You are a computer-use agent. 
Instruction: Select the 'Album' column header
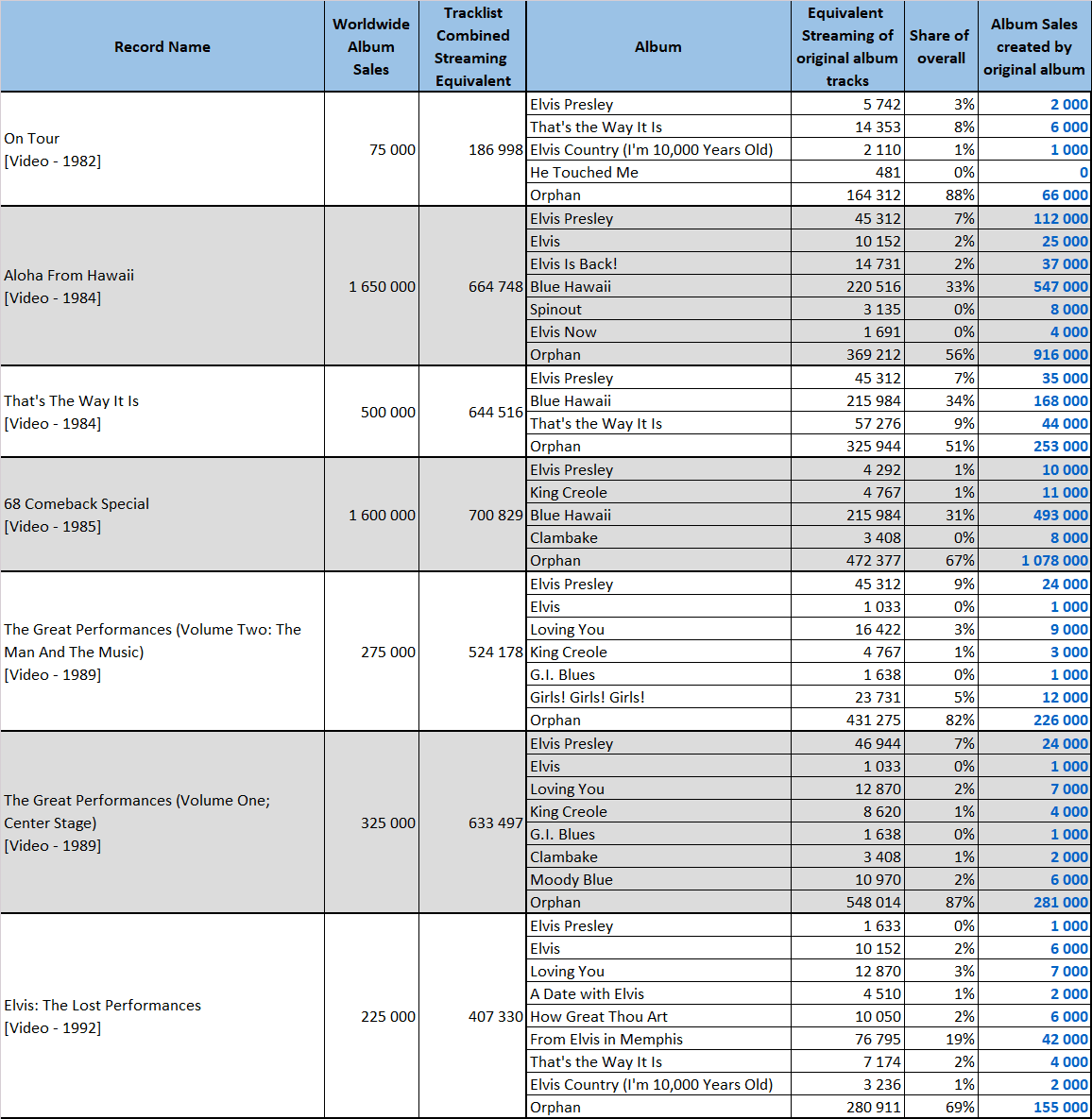click(658, 46)
